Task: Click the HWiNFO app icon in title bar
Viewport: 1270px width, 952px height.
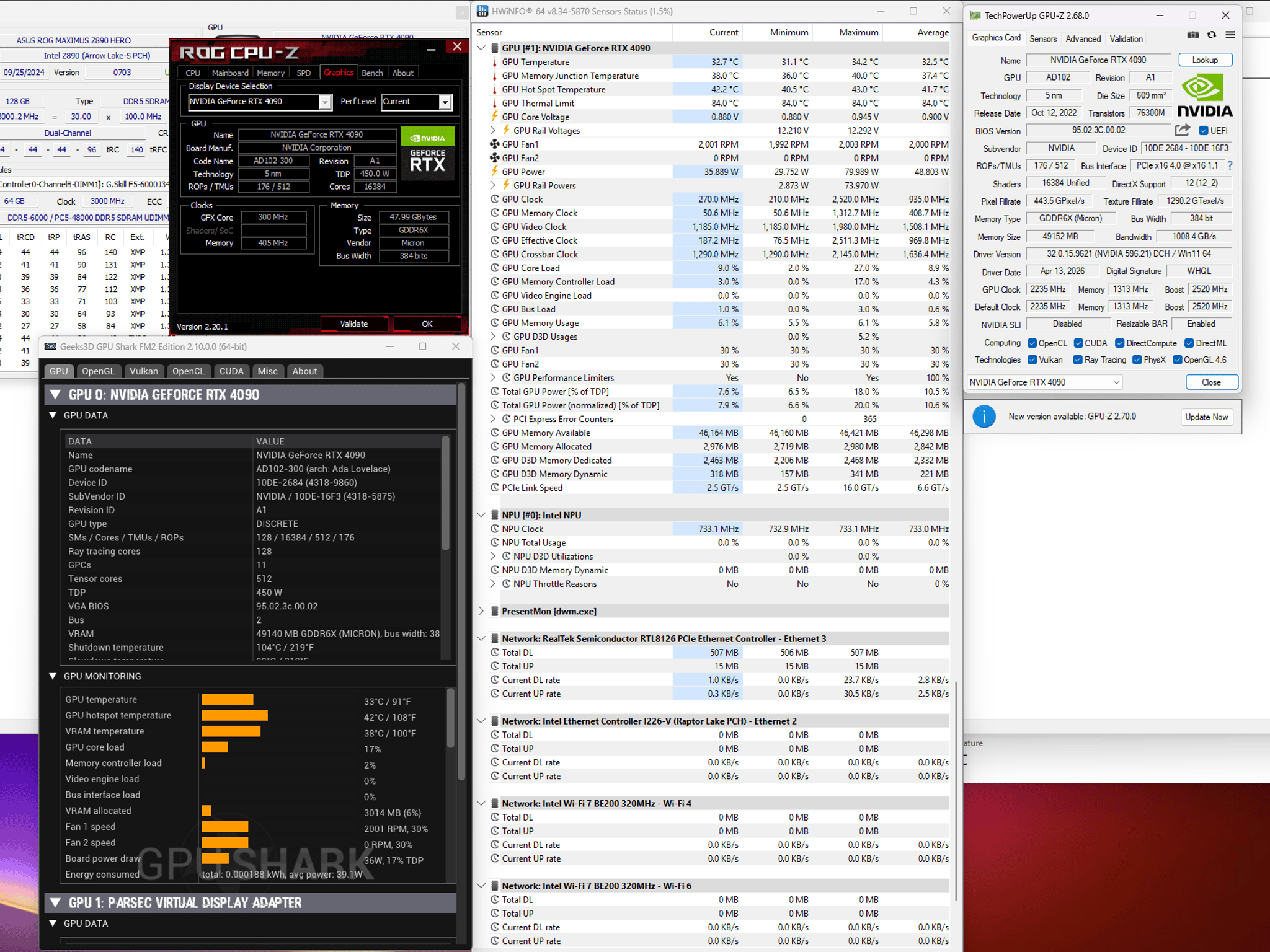Action: coord(482,11)
